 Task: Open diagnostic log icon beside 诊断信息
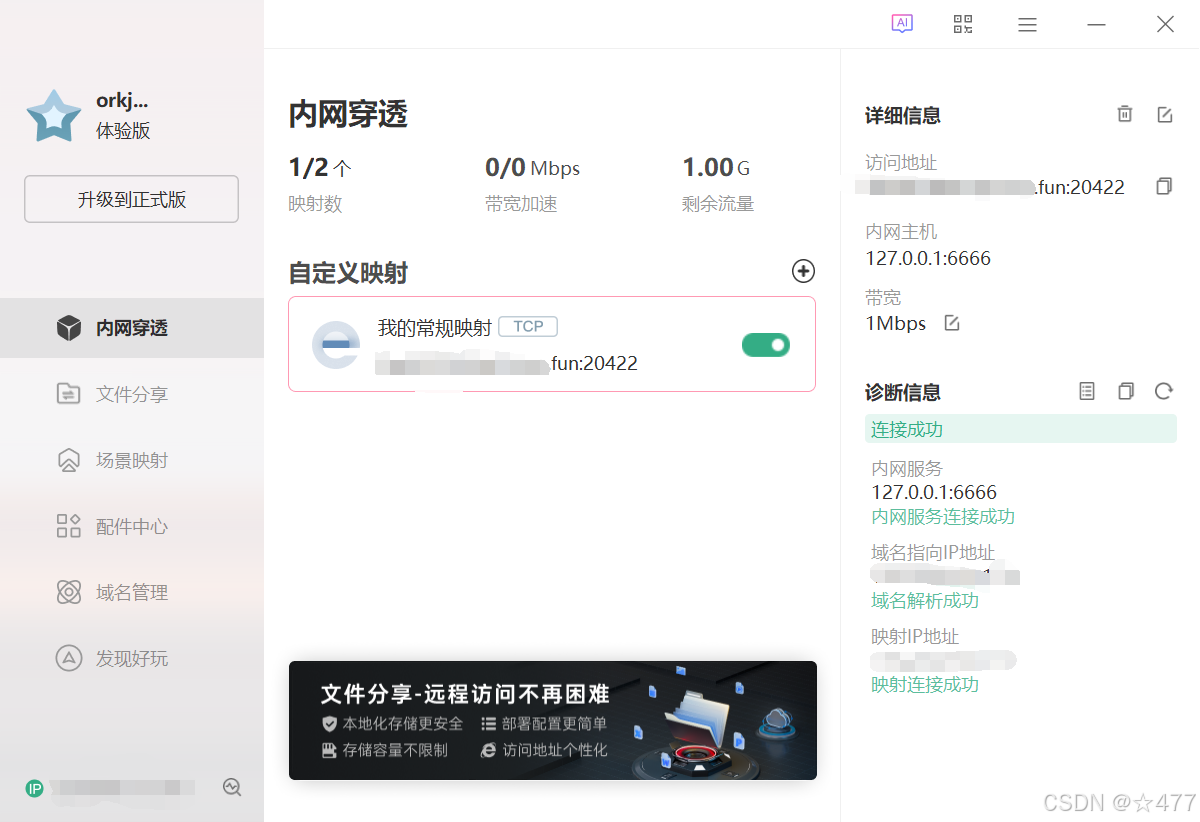pos(1087,391)
